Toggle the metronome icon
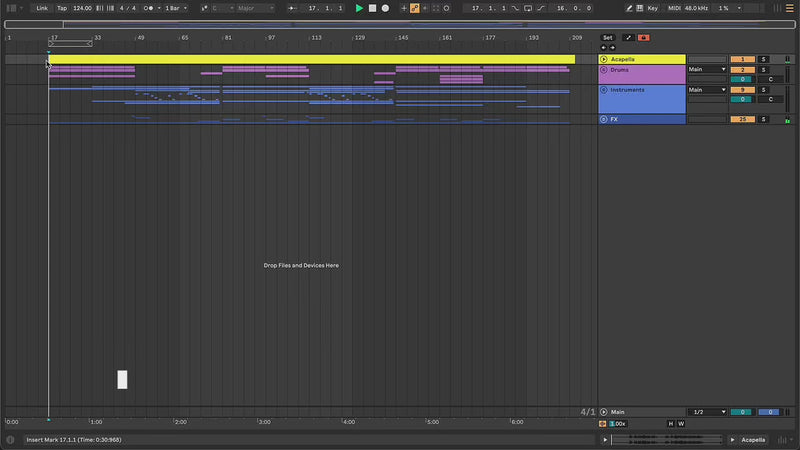This screenshot has width=800, height=450. pos(150,8)
